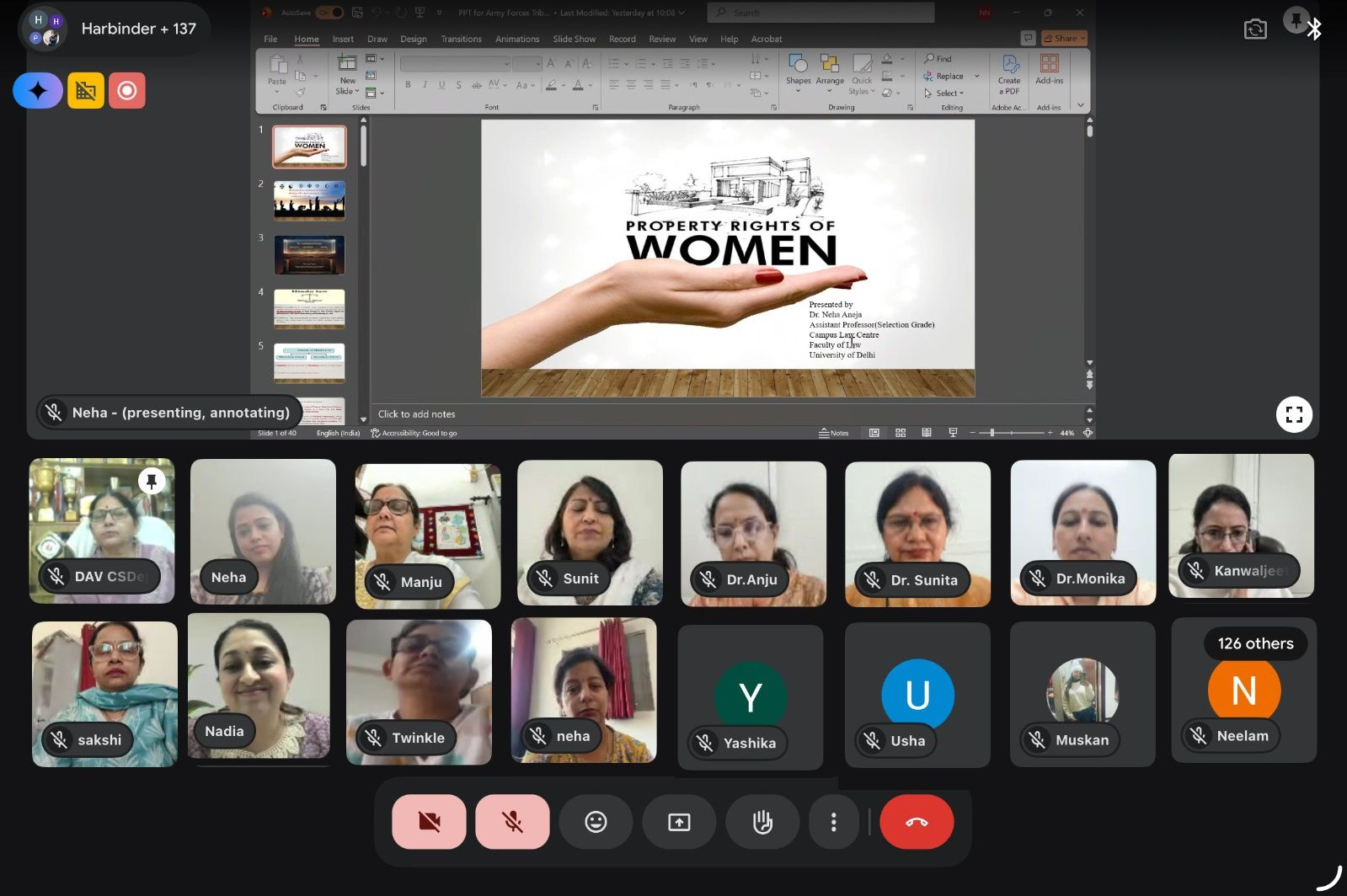Click the share screen icon
The width and height of the screenshot is (1347, 896).
tap(679, 822)
